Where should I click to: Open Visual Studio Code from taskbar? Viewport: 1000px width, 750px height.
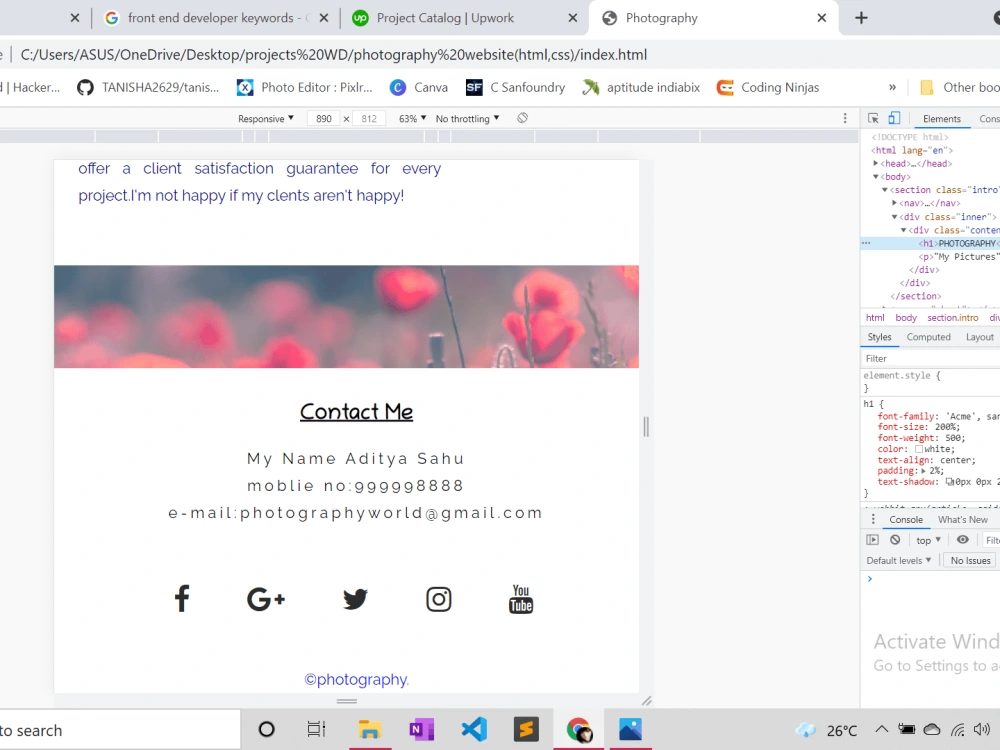[x=474, y=730]
